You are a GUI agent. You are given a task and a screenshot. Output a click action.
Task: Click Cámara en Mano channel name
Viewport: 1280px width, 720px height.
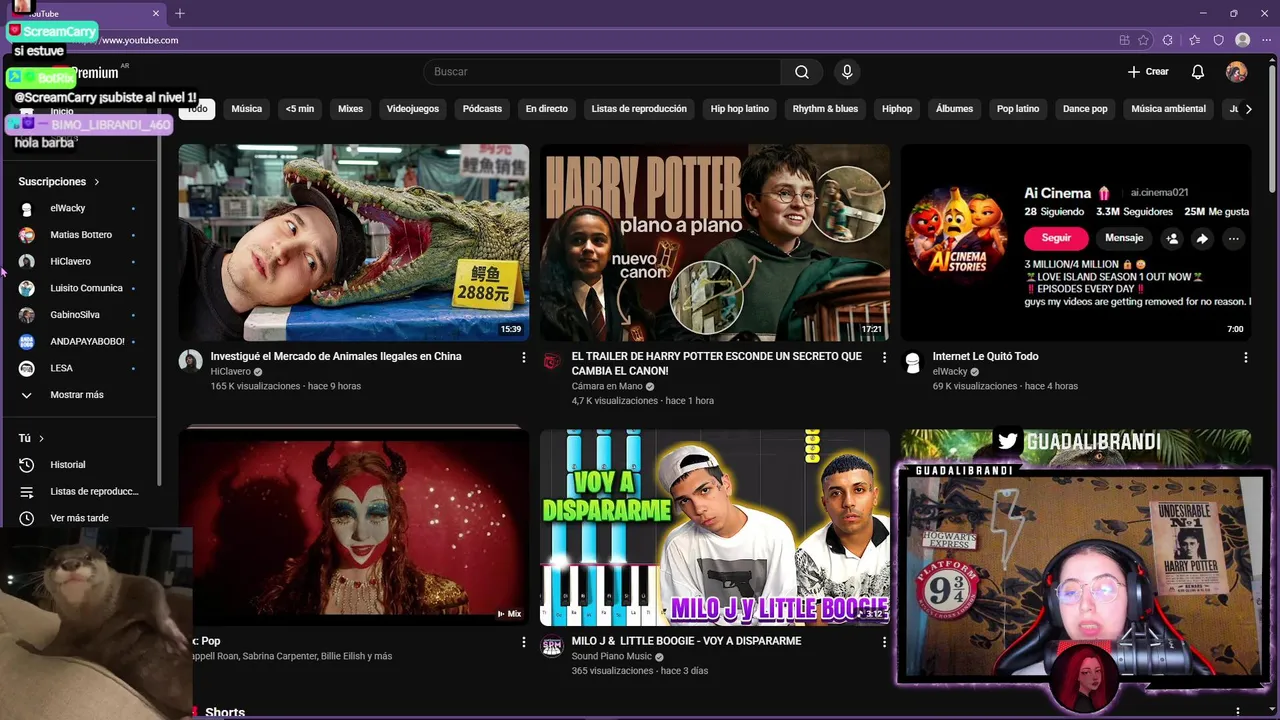click(607, 386)
